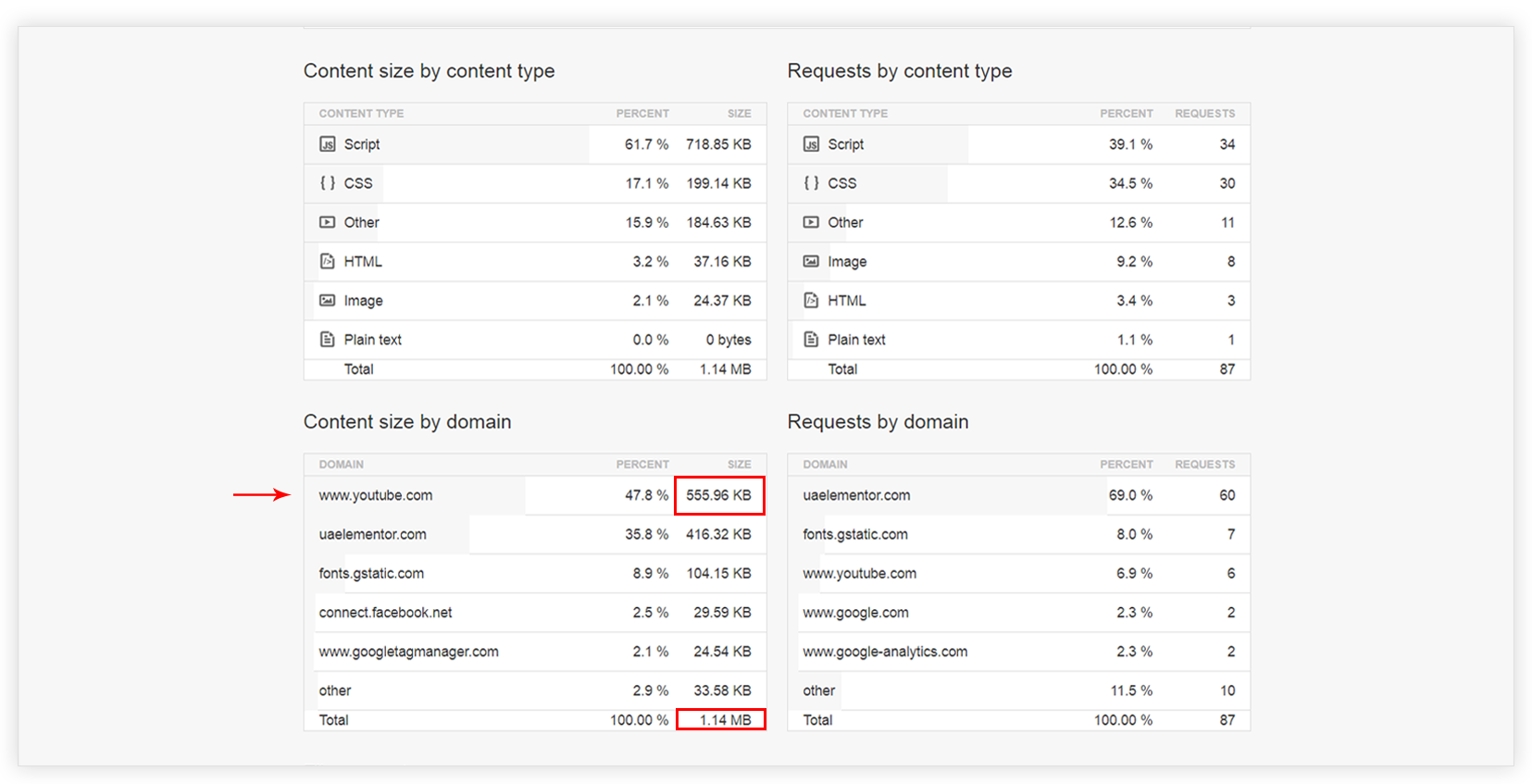Click SIZE column header in Content size by domain
The height and width of the screenshot is (784, 1532).
(739, 465)
